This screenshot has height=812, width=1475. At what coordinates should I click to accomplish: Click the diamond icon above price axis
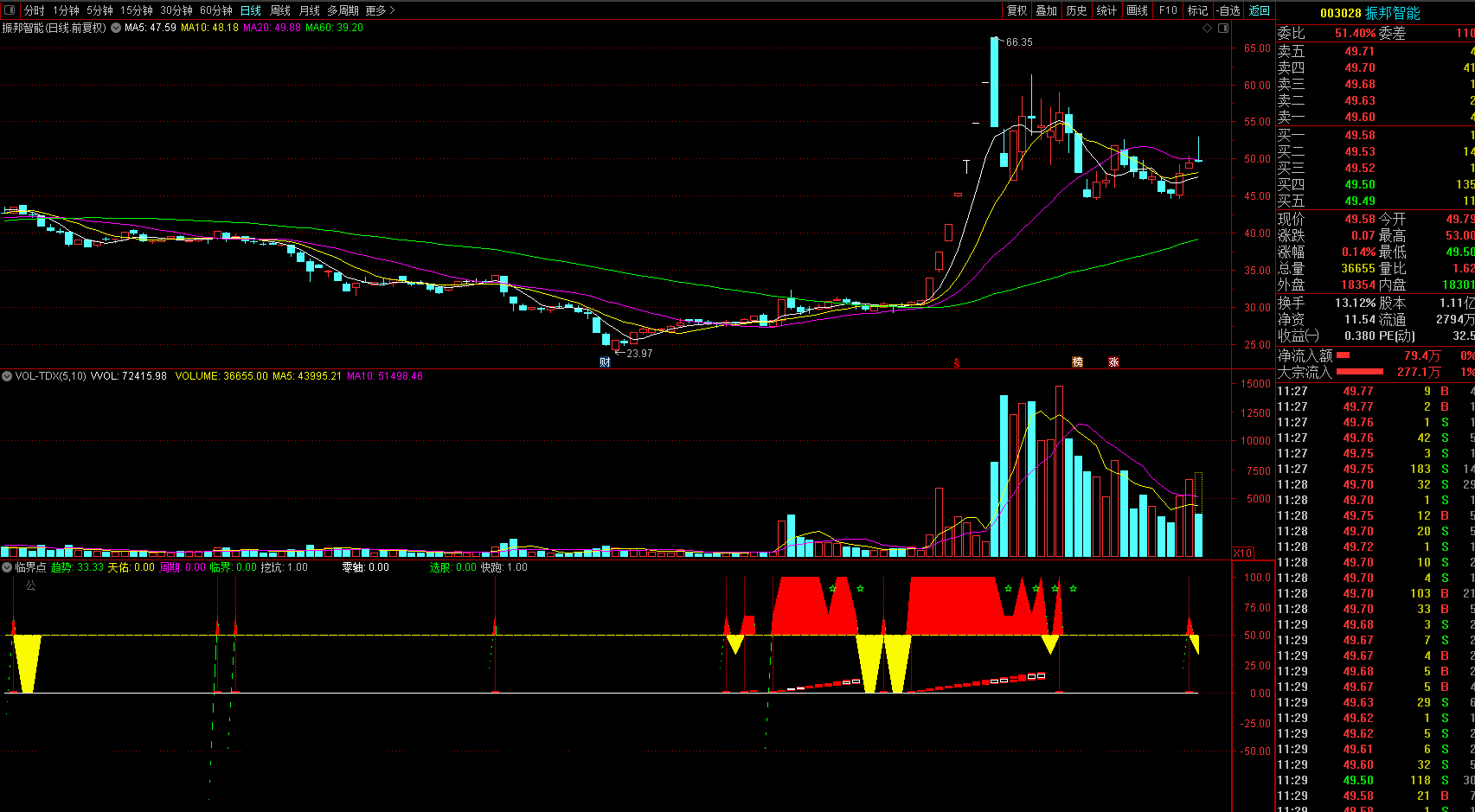point(1208,28)
